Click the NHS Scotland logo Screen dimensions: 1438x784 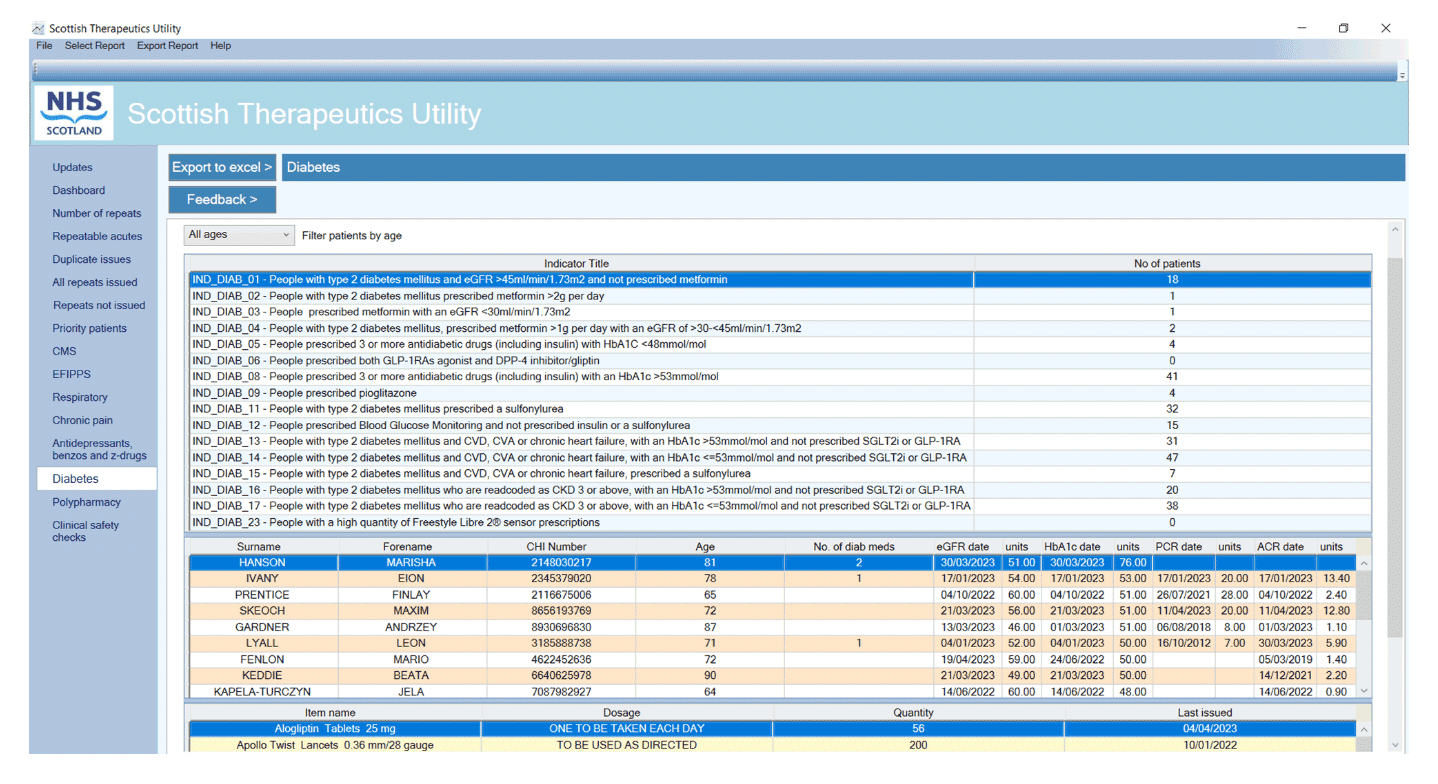point(75,113)
